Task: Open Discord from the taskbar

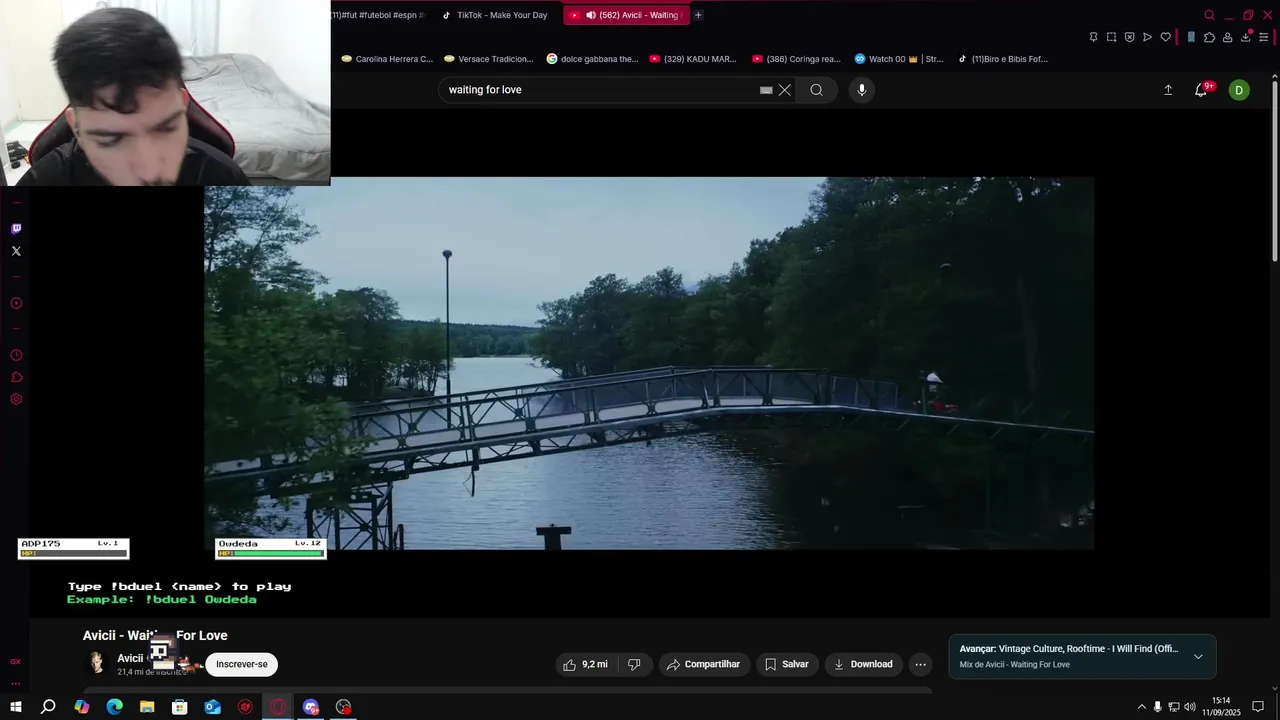Action: (311, 707)
